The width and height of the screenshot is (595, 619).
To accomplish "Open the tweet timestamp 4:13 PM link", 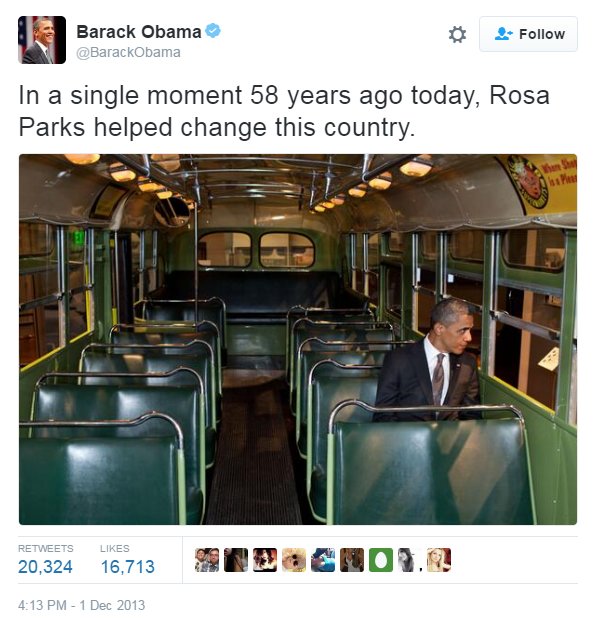I will coord(81,605).
